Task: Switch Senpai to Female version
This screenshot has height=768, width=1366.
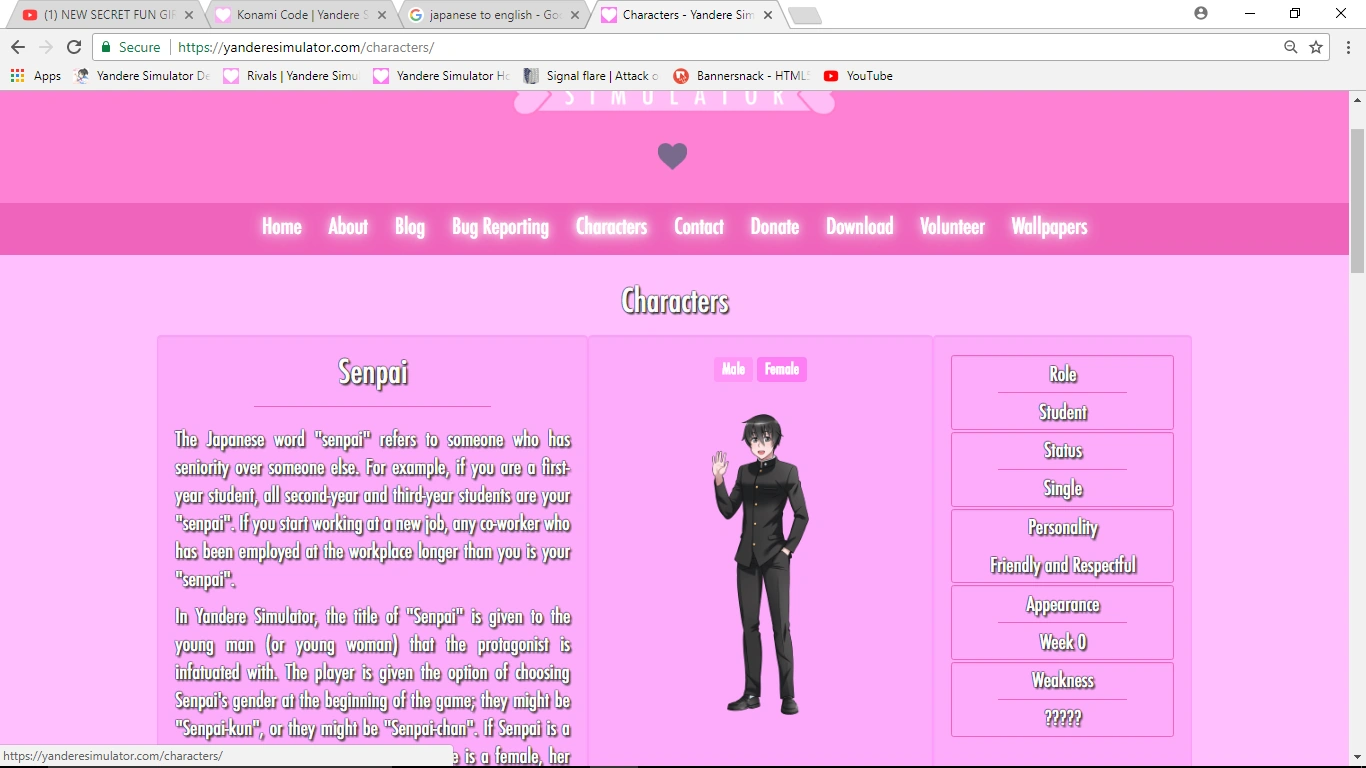Action: tap(781, 369)
